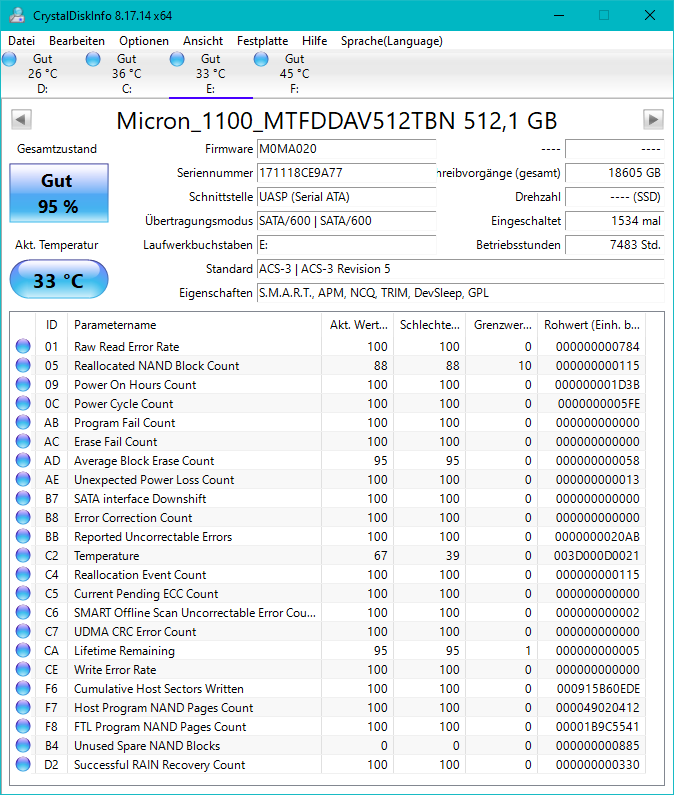Click status orb for Raw Read Error Rate
This screenshot has width=674, height=795.
tap(23, 346)
